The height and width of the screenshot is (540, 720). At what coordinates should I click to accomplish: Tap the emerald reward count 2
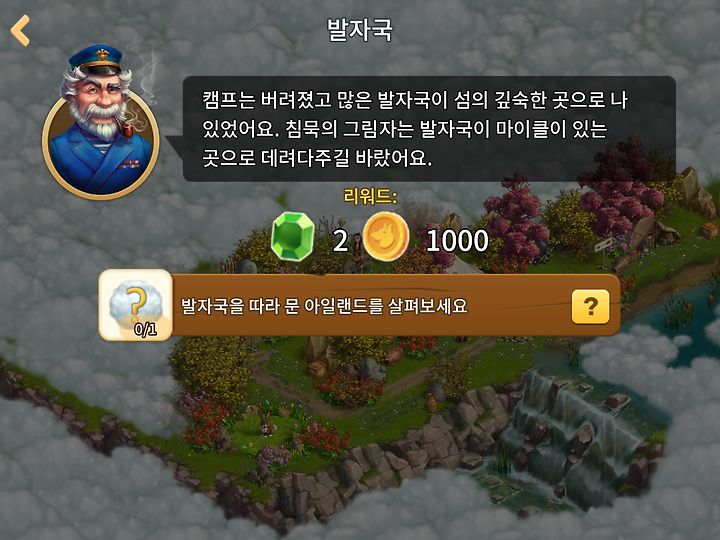pyautogui.click(x=340, y=240)
